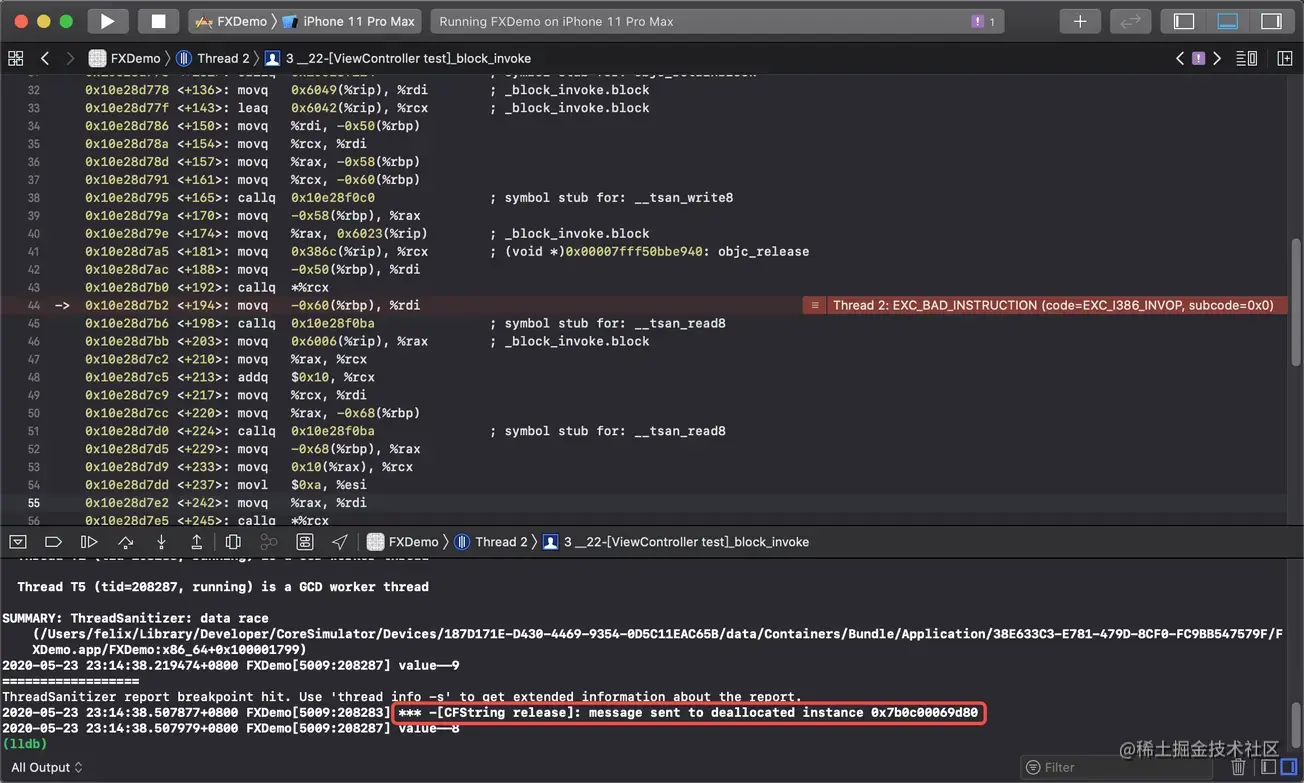Open stack frame 3 menu in debug bar

point(676,542)
